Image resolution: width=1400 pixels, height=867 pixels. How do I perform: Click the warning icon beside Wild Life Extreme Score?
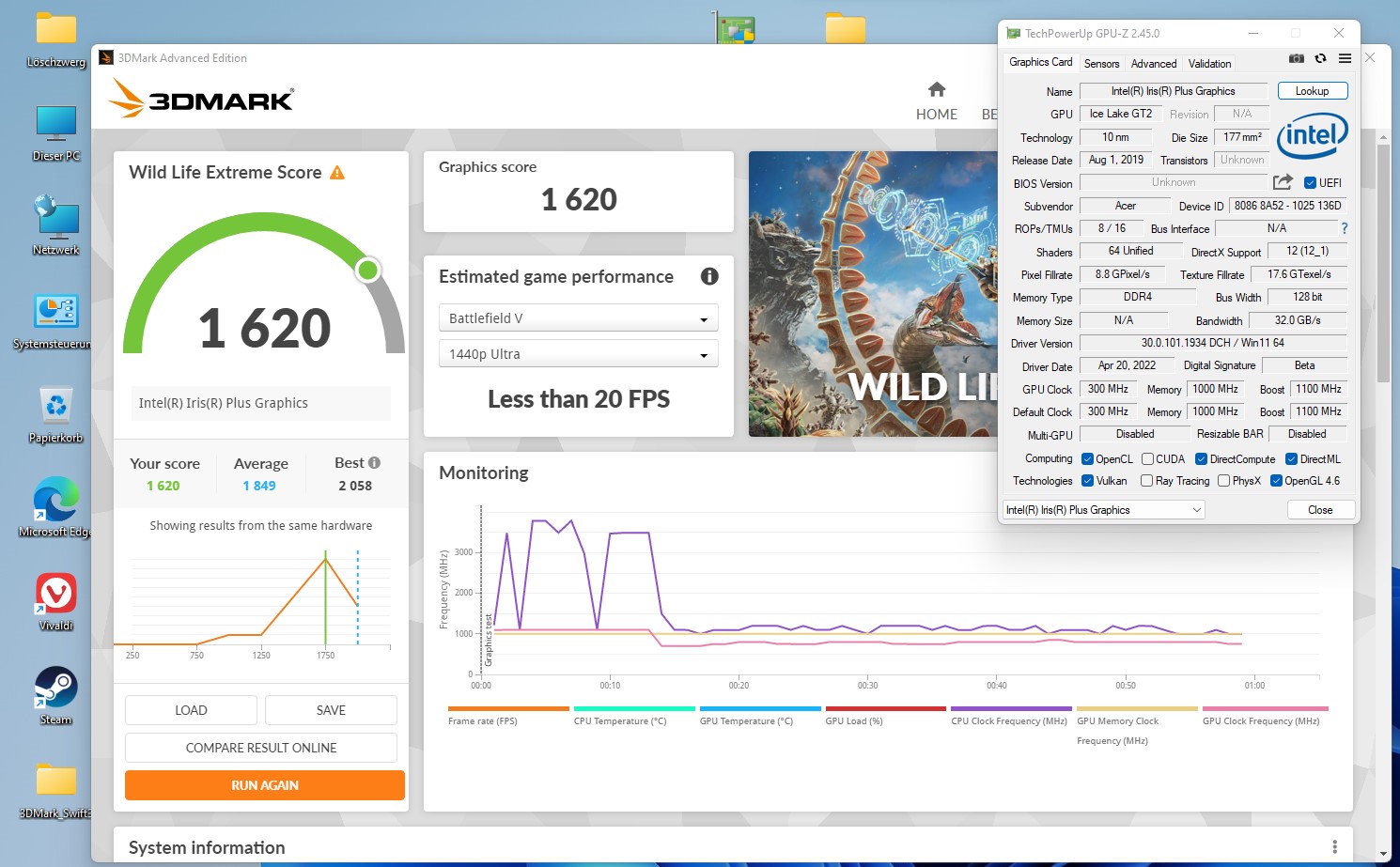pos(337,173)
